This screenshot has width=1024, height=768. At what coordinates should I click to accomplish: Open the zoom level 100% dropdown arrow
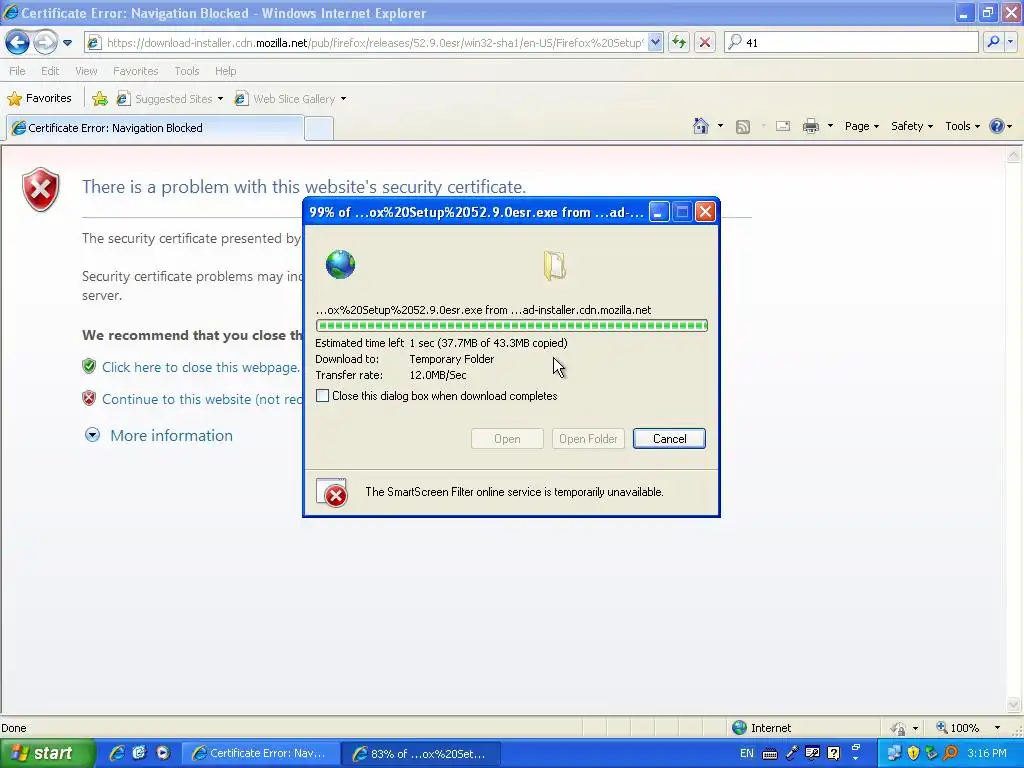pyautogui.click(x=997, y=728)
